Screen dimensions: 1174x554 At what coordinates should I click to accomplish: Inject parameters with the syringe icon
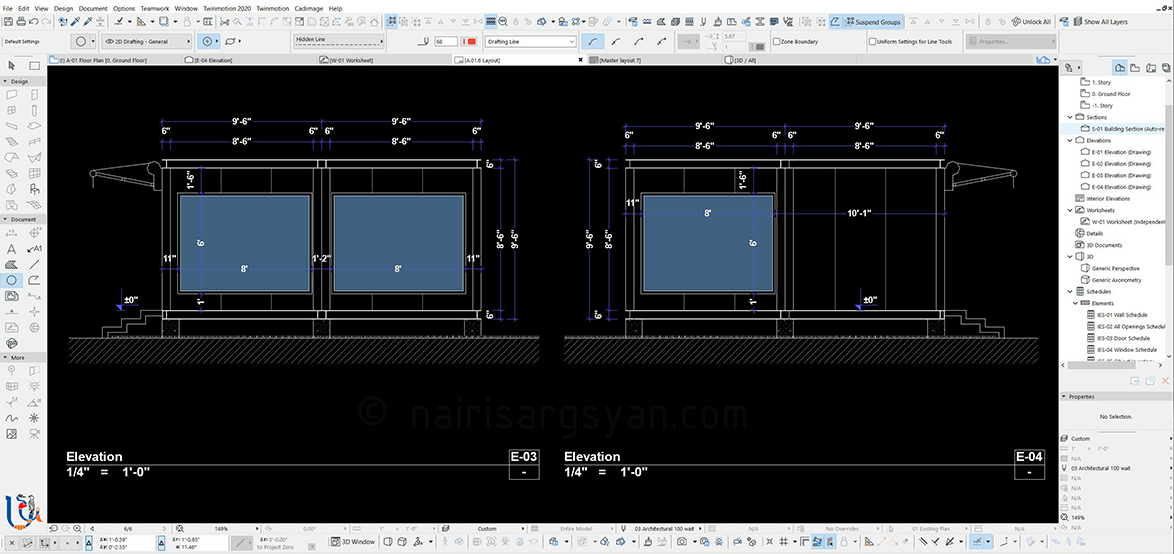pos(88,22)
